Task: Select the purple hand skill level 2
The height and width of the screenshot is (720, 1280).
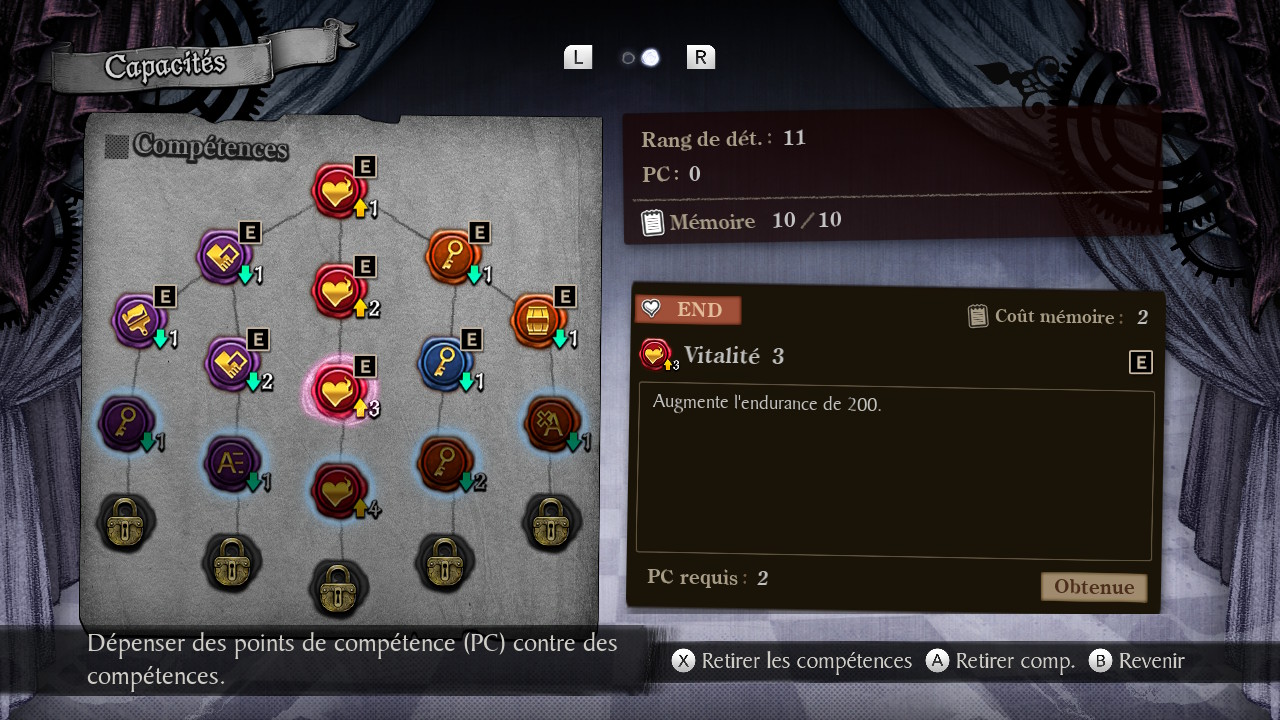Action: pos(234,363)
